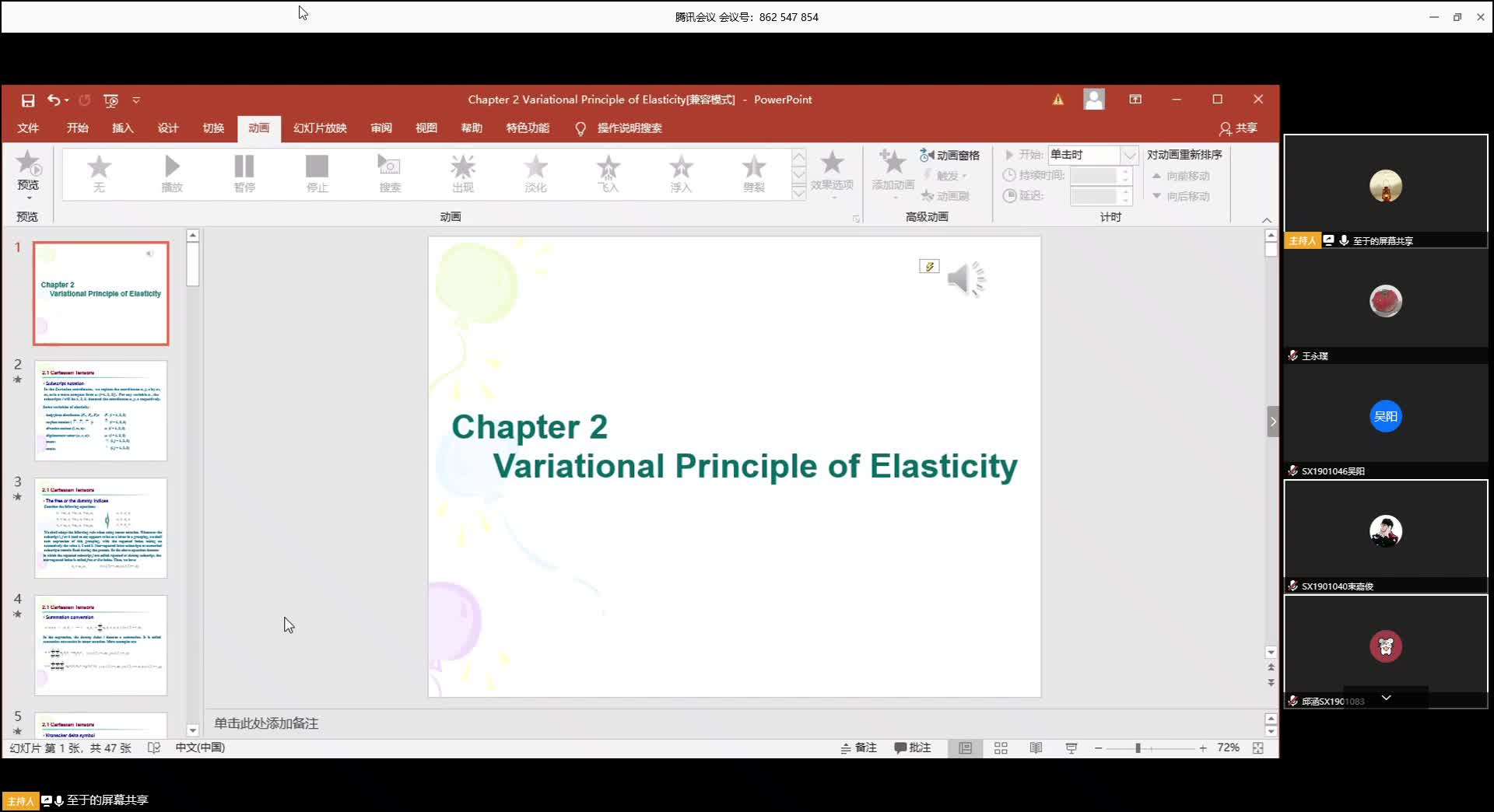Click the lightning animation trigger tag
Screen dimensions: 1494x812
tap(929, 267)
